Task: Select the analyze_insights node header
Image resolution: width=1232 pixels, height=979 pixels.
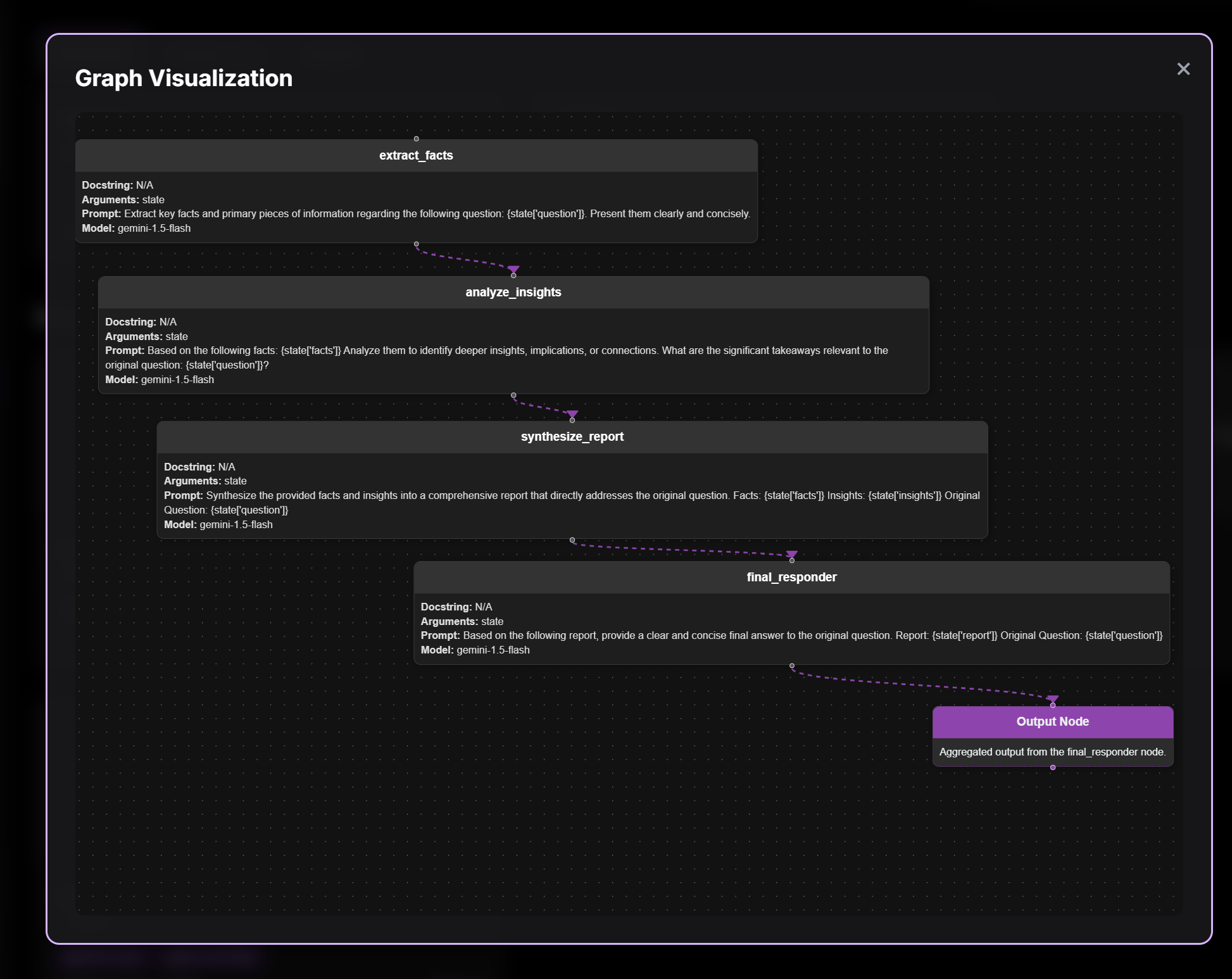Action: coord(513,293)
